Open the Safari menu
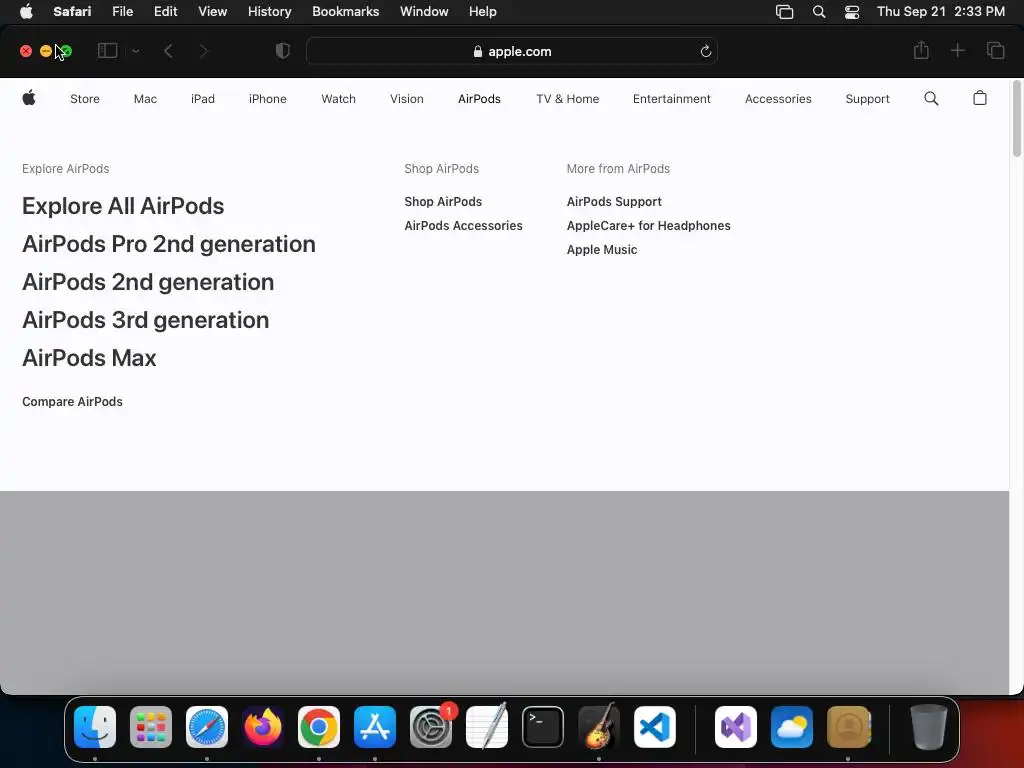 [72, 11]
